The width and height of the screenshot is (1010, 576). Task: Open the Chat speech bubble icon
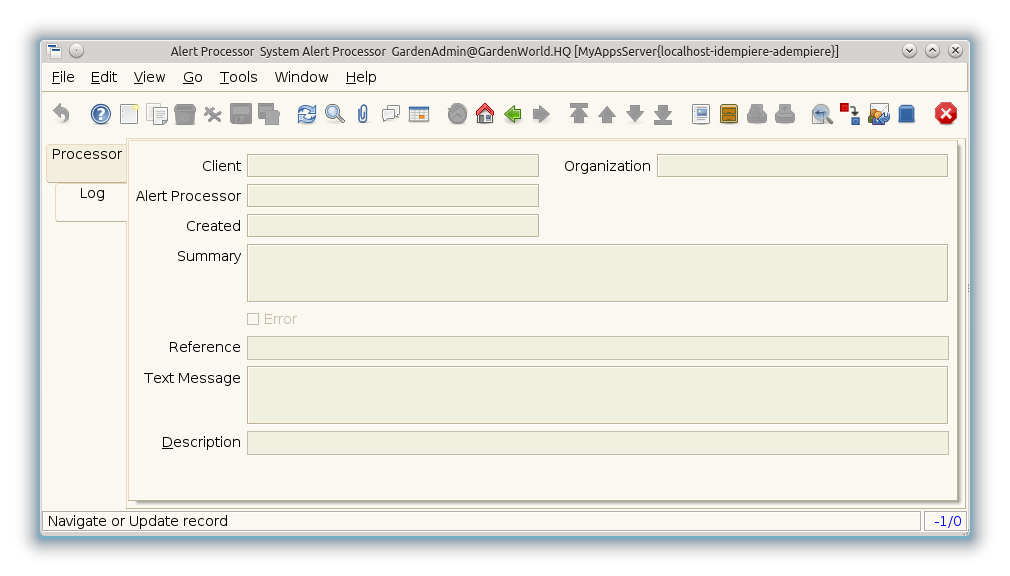(x=391, y=114)
